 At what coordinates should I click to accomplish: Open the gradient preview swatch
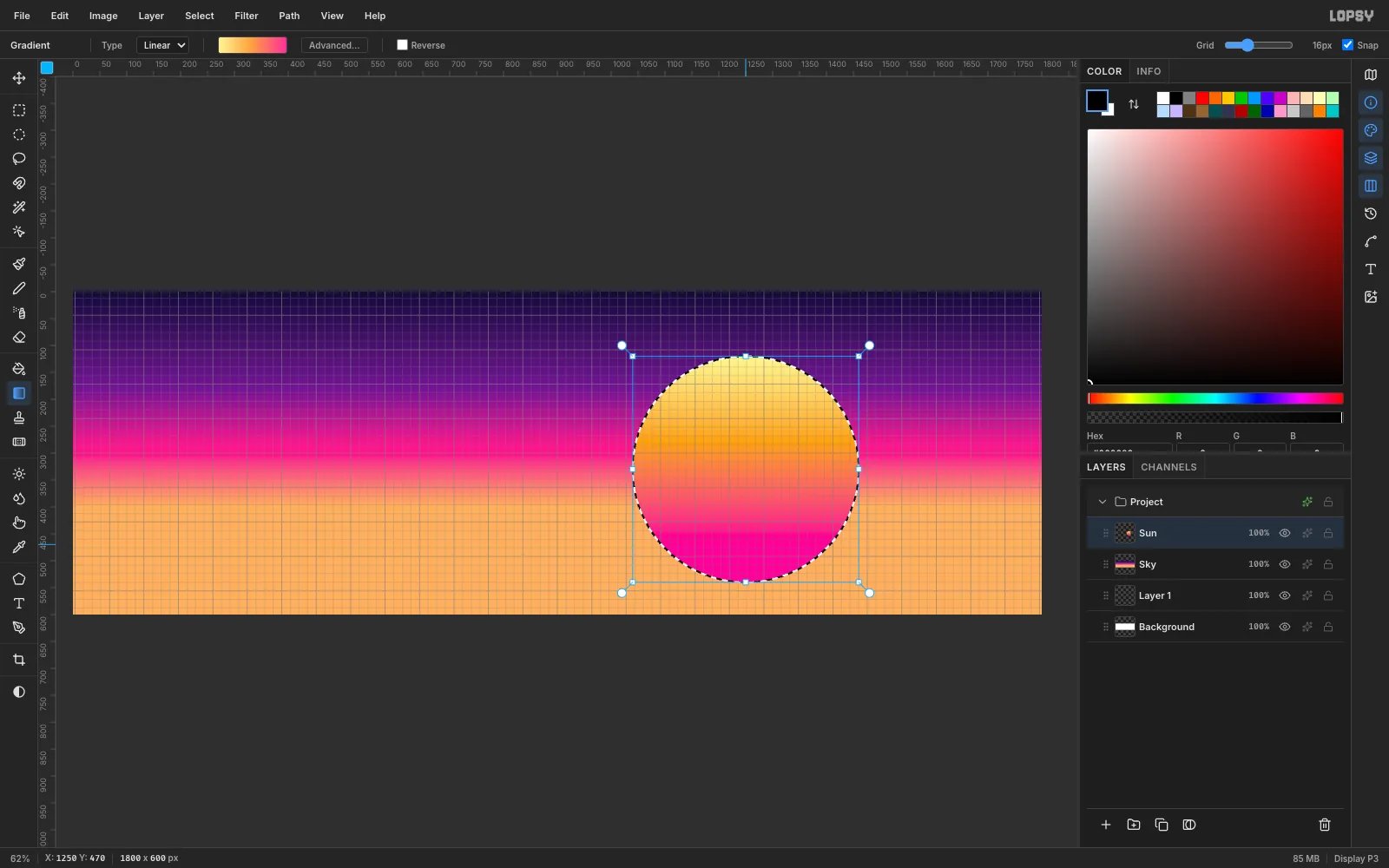pyautogui.click(x=253, y=45)
